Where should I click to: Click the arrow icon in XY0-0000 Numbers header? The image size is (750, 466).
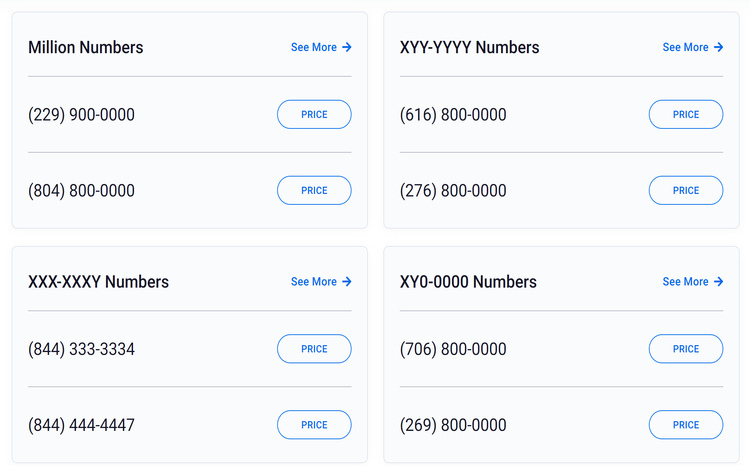tap(718, 282)
